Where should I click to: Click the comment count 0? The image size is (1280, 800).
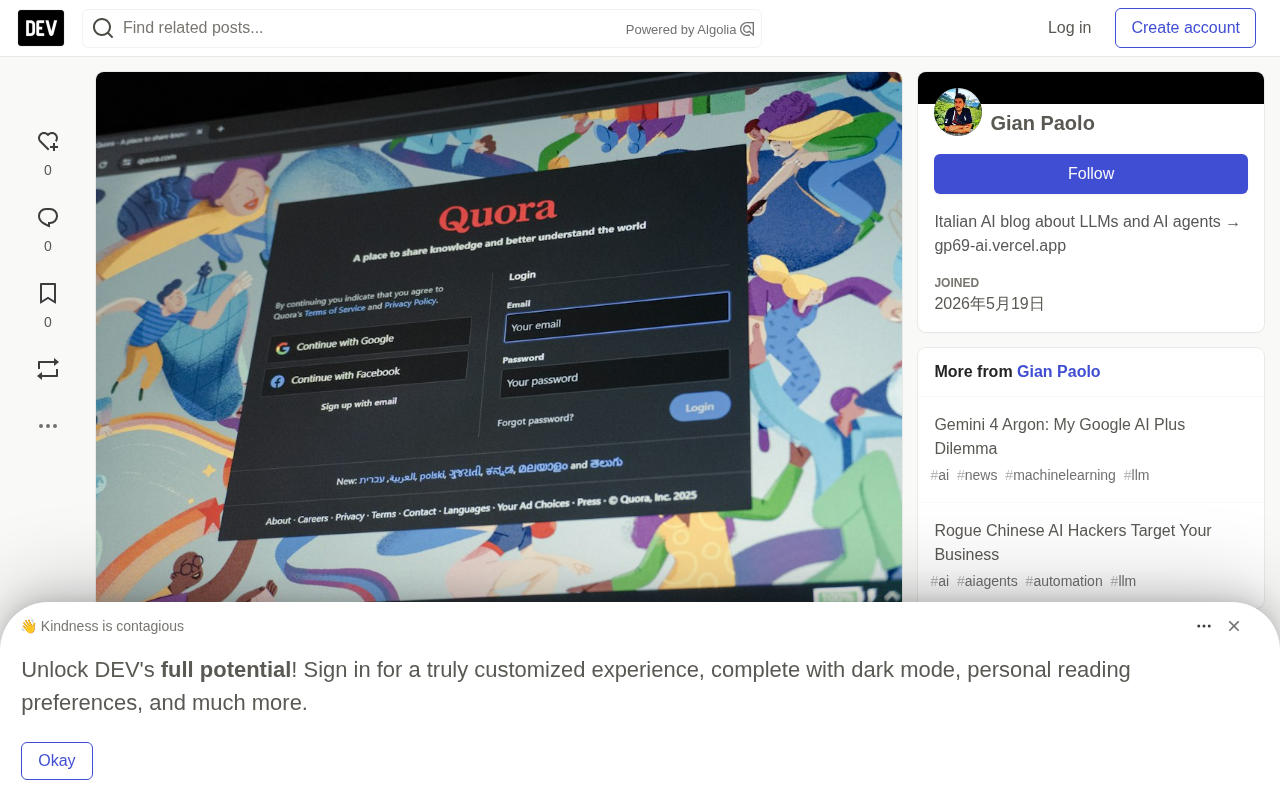[48, 246]
